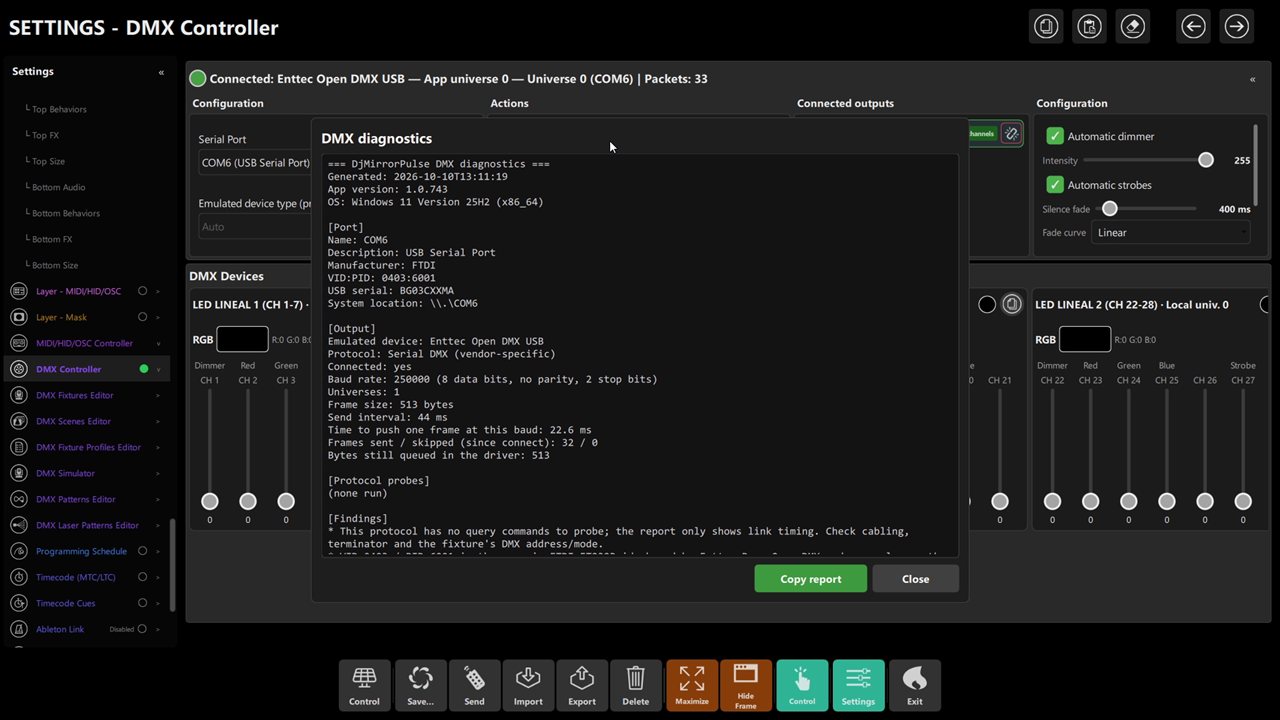Toggle the Layer - MIDI/HID/OSC radio circle

[142, 291]
